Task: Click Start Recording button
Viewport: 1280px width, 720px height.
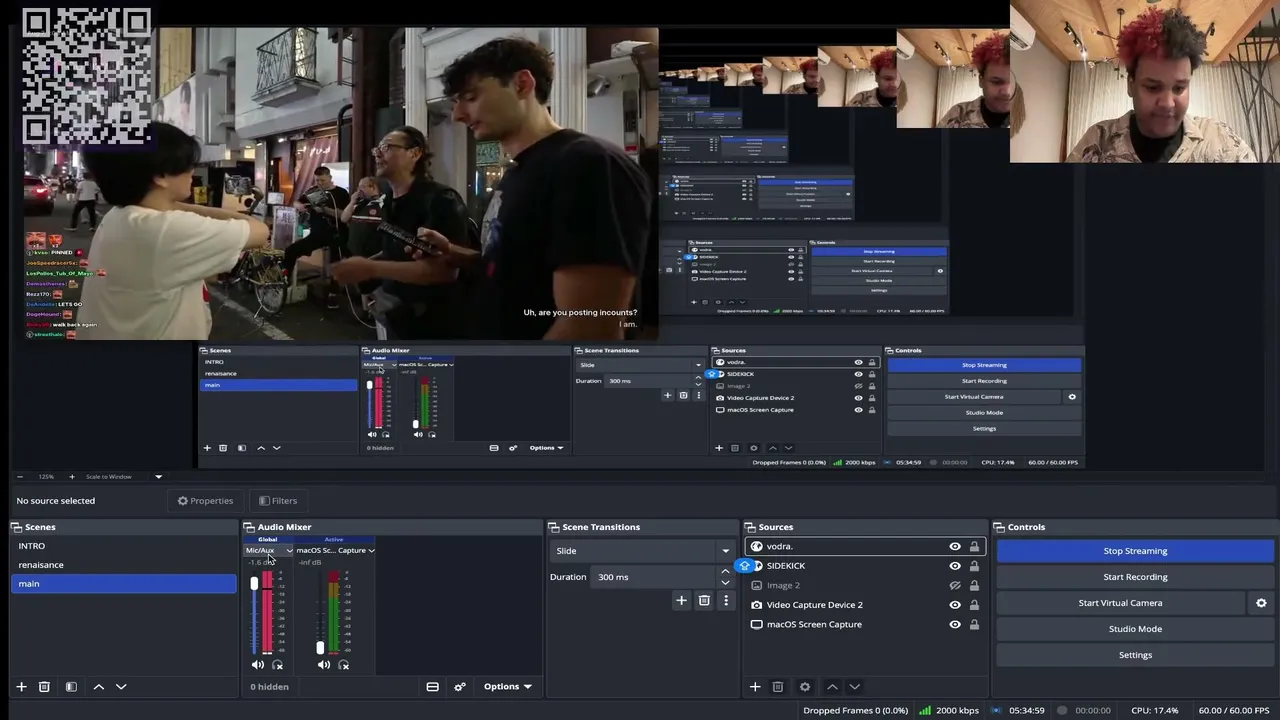Action: pos(1135,577)
